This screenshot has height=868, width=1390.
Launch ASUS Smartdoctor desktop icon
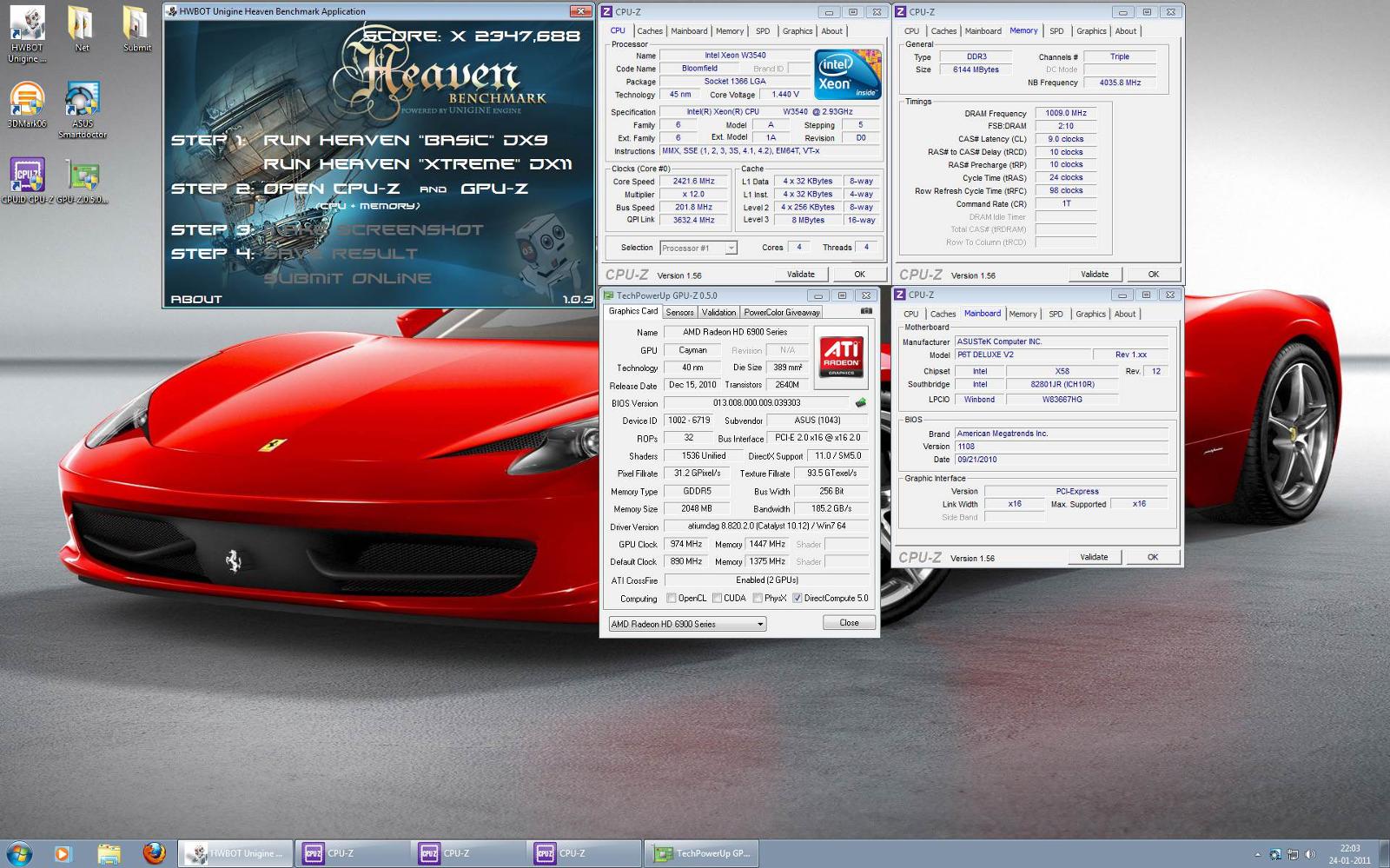83,109
